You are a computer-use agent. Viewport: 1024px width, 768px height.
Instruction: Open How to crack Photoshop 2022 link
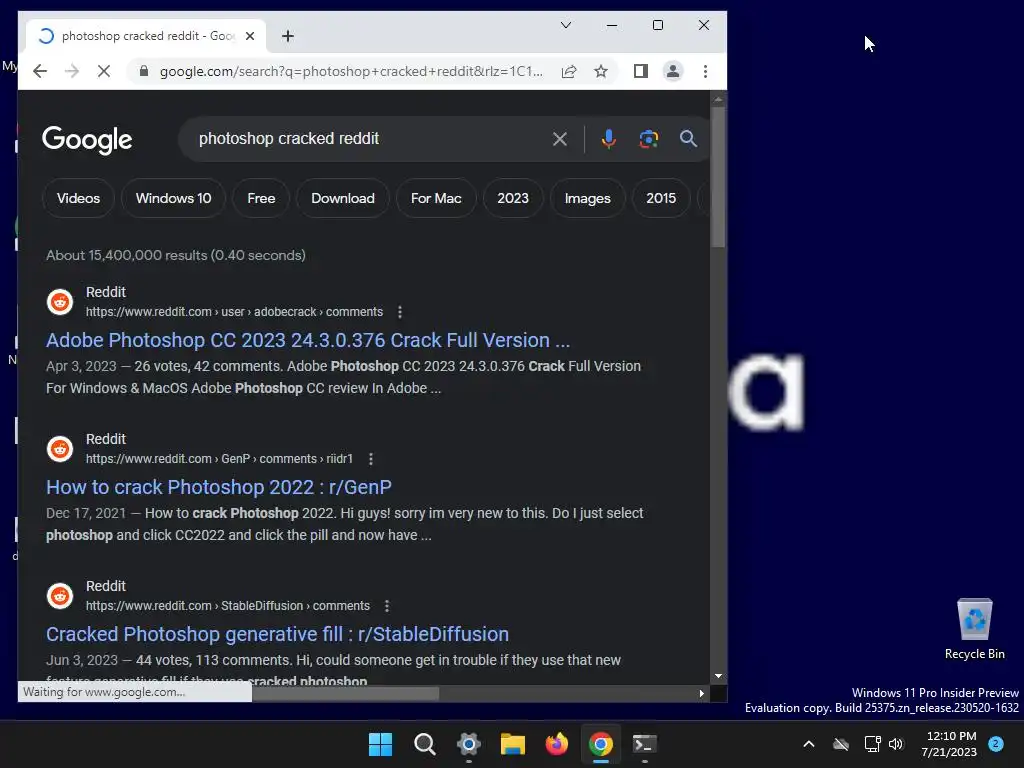[x=219, y=487]
